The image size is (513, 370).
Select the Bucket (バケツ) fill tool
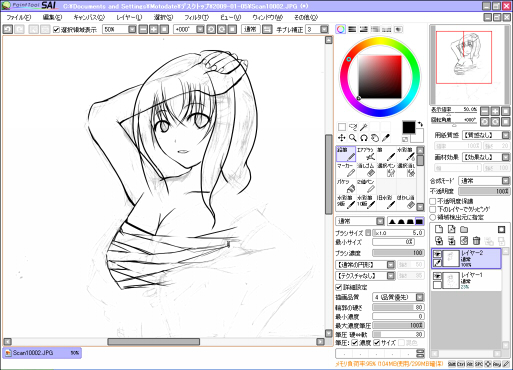point(346,186)
